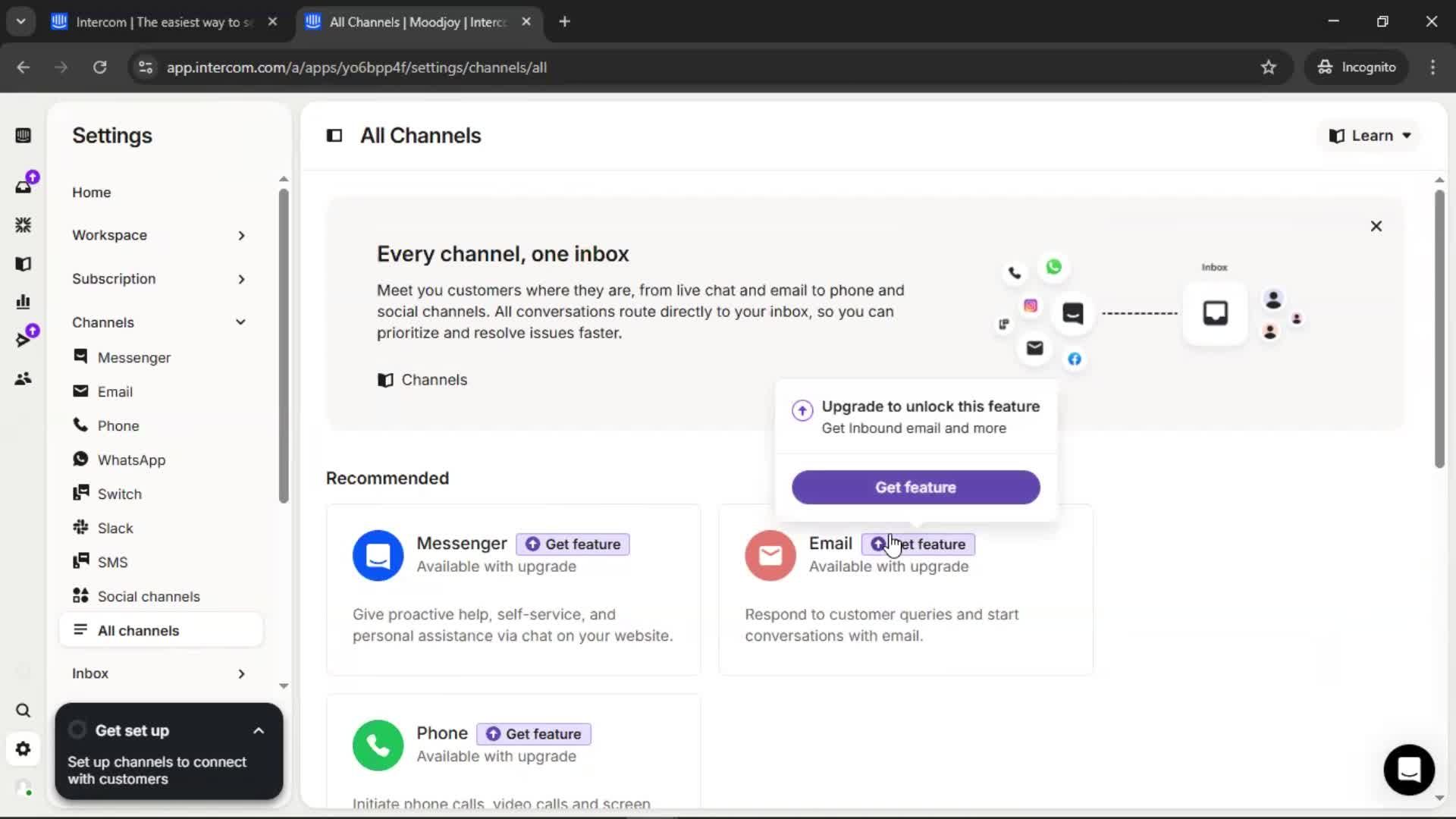Close the banner with the X icon
Image resolution: width=1456 pixels, height=819 pixels.
pyautogui.click(x=1376, y=226)
